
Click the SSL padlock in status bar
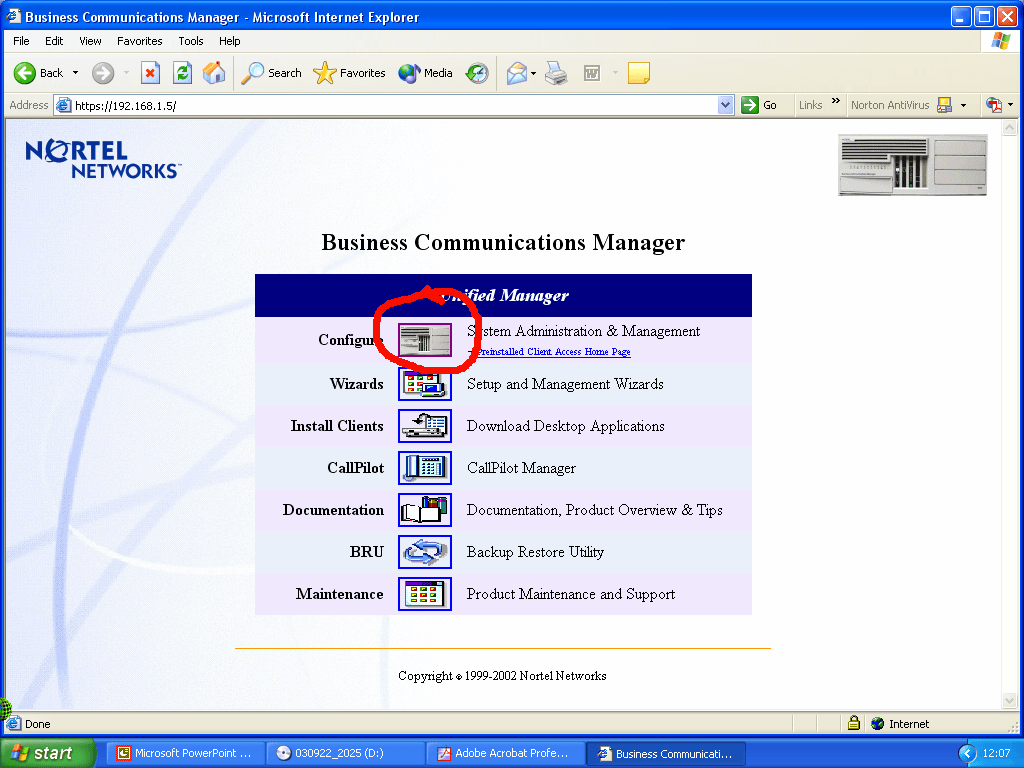click(x=853, y=723)
